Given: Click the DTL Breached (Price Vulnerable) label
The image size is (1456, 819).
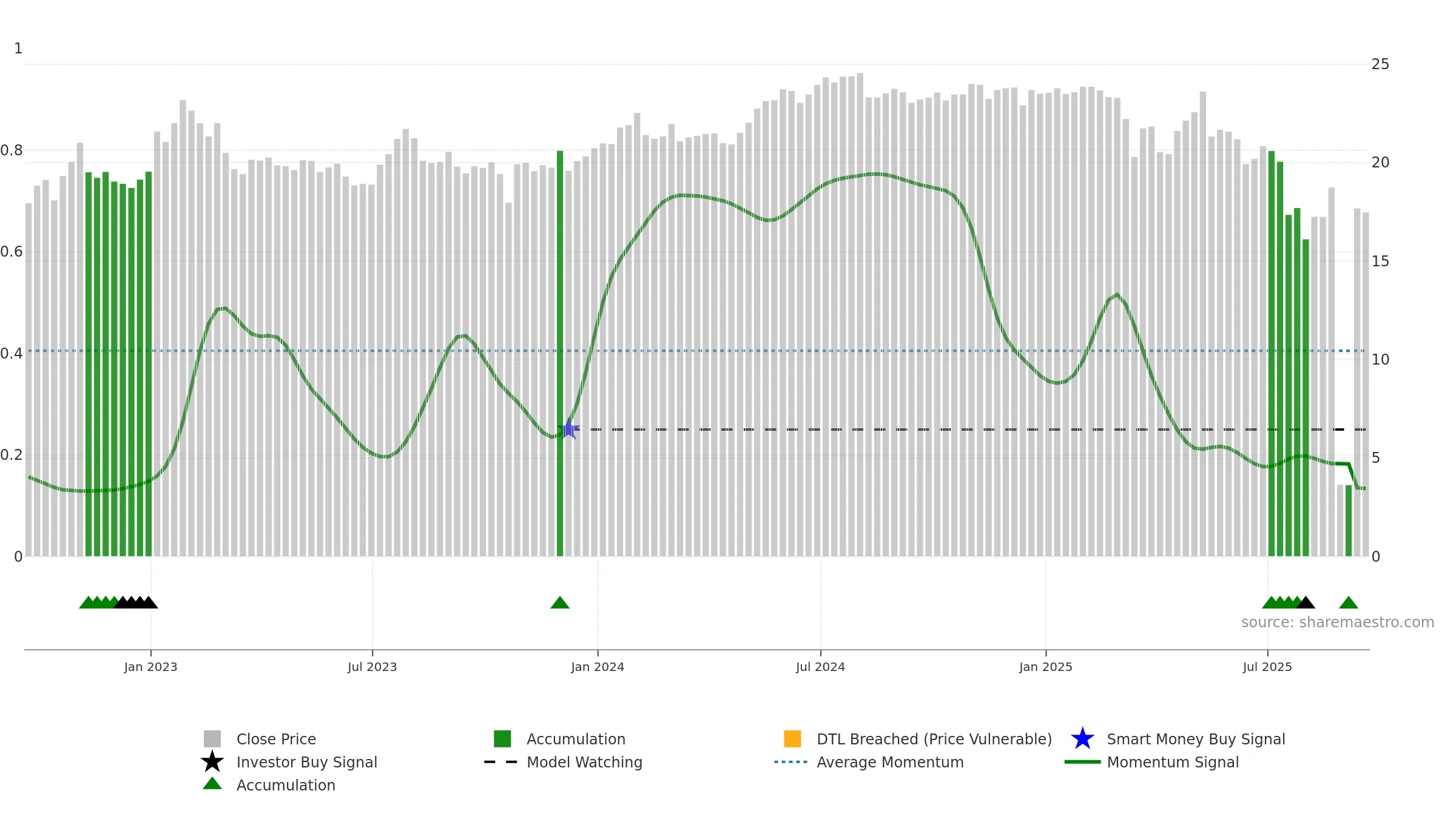Looking at the screenshot, I should (934, 739).
